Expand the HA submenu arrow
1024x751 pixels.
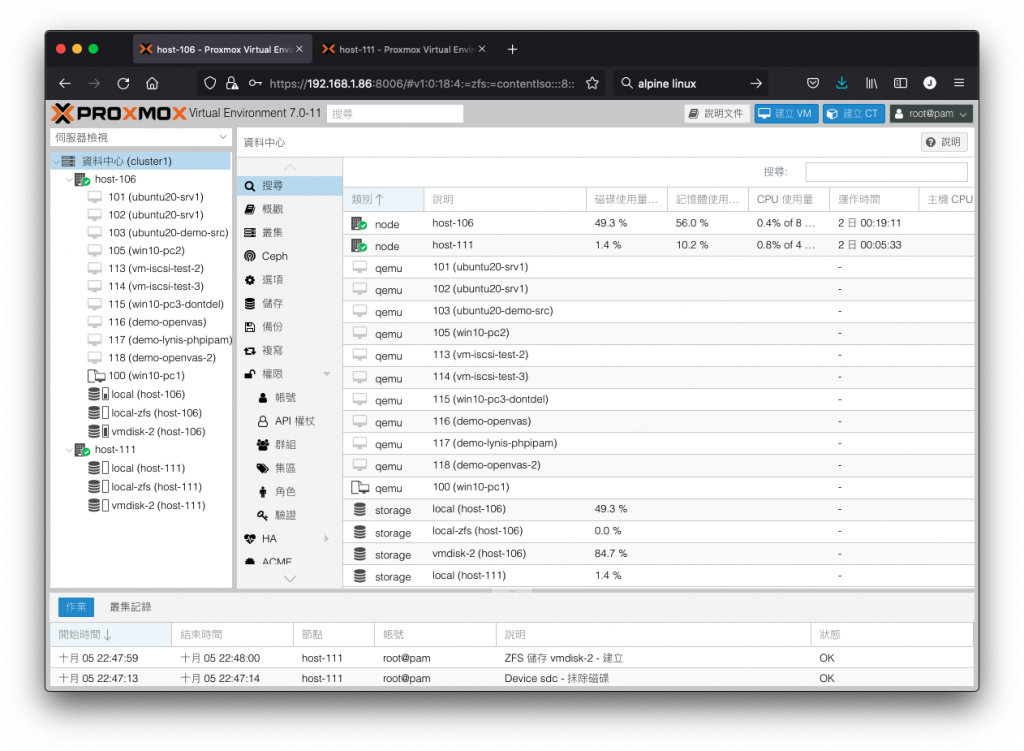click(327, 539)
